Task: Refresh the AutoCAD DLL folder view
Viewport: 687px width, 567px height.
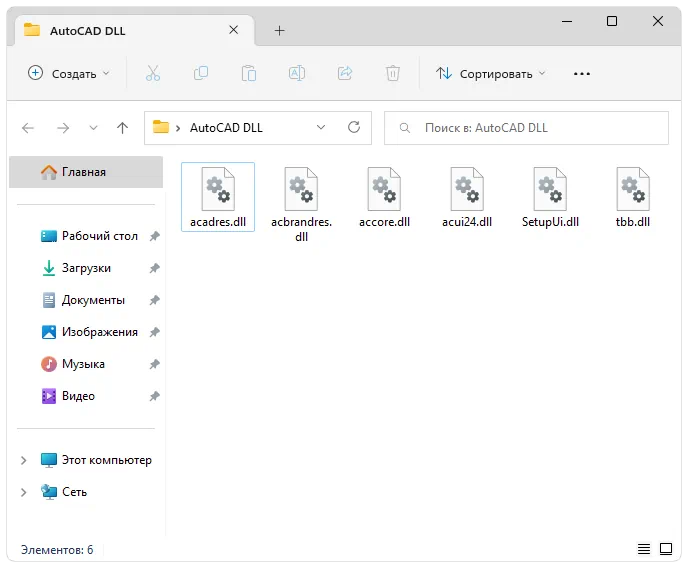Action: [354, 128]
